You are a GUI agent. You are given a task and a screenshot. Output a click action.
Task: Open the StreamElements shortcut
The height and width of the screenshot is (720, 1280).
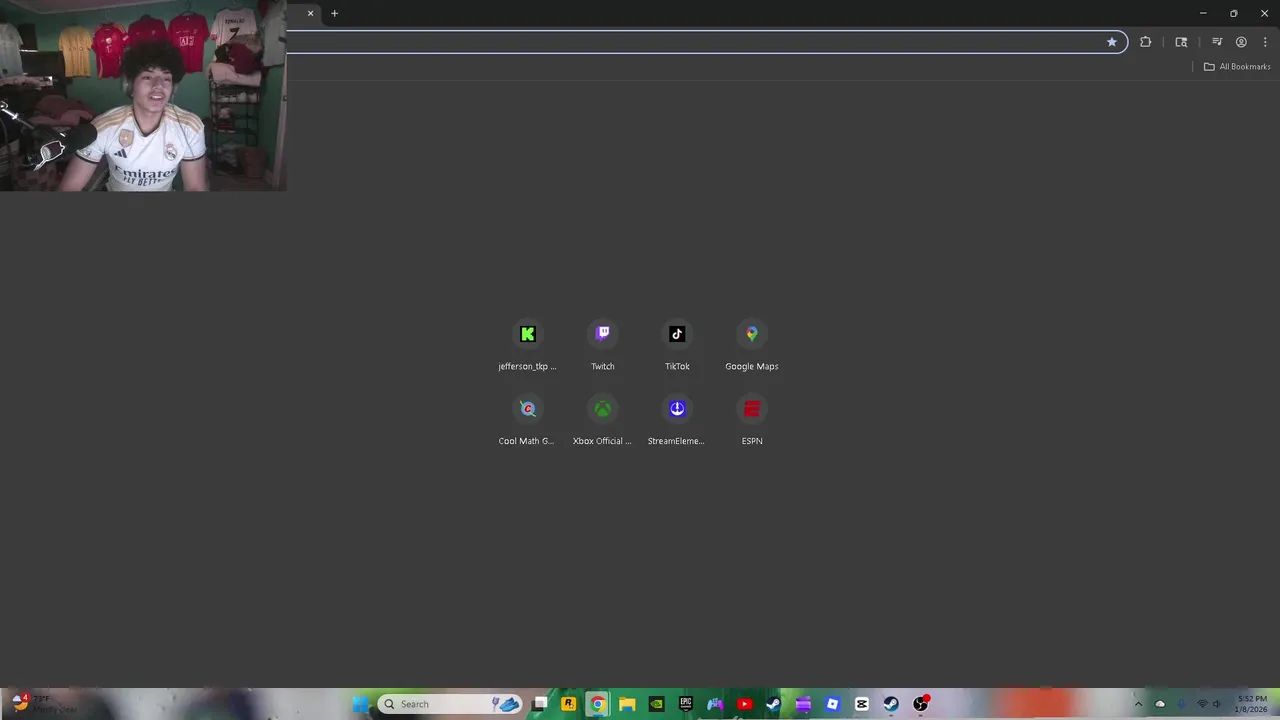tap(677, 420)
